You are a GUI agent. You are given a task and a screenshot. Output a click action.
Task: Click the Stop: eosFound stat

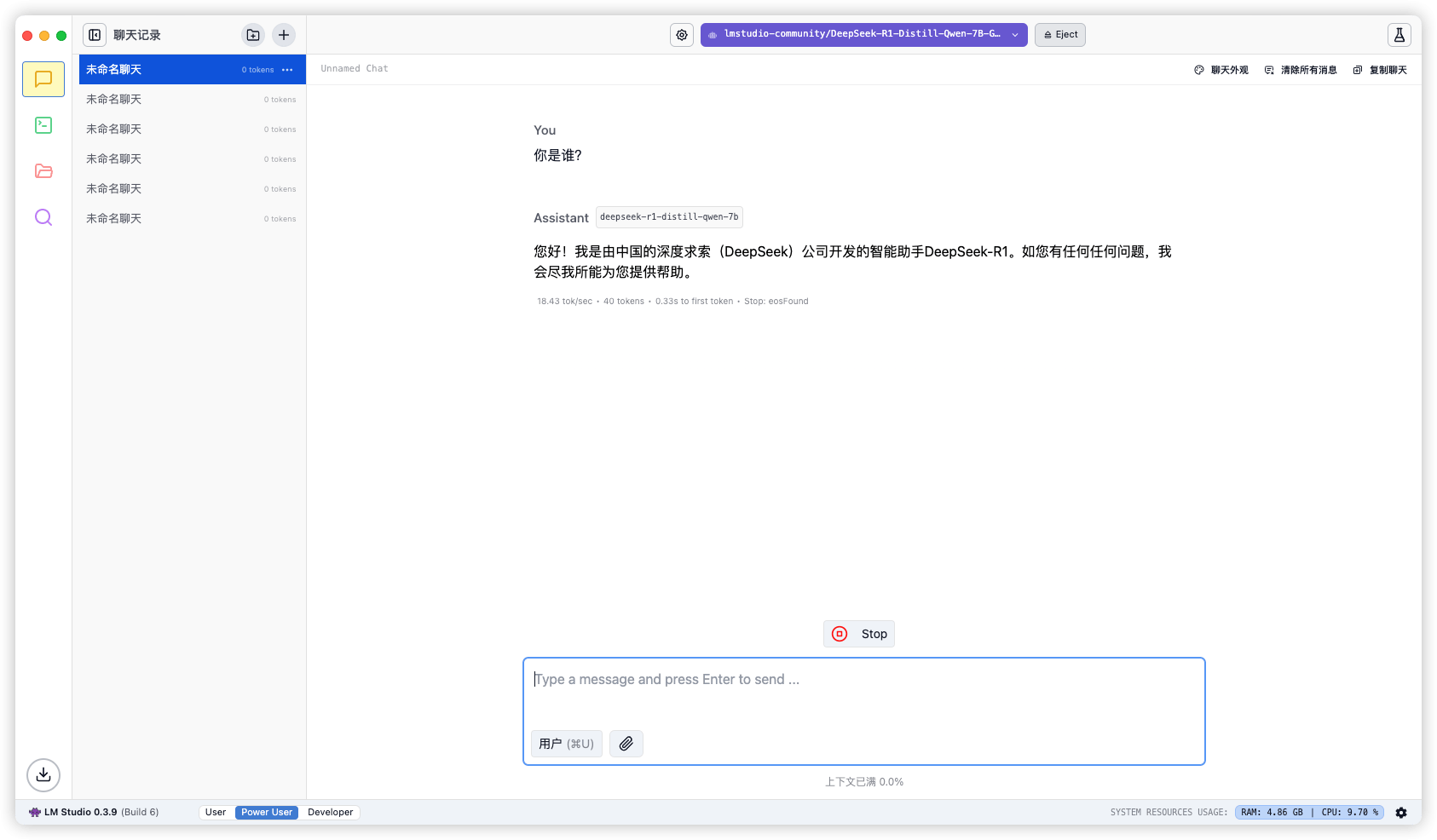click(x=776, y=302)
